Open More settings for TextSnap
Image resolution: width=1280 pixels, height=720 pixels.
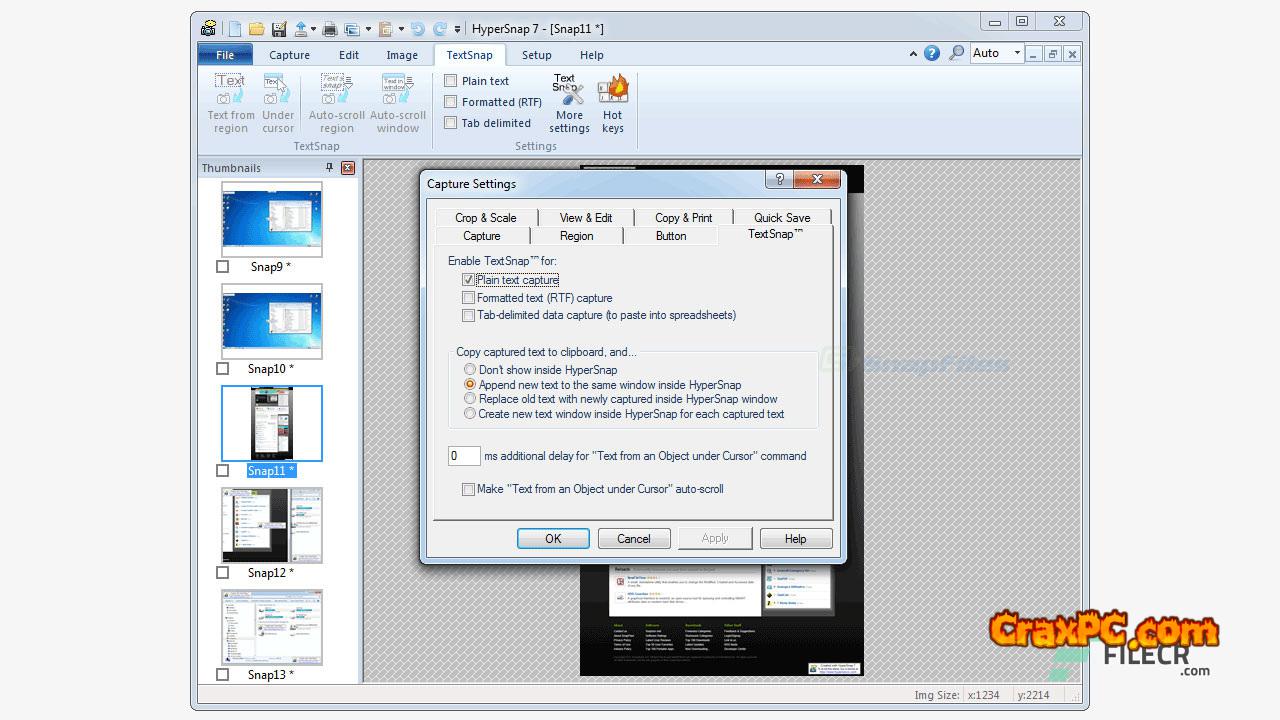(569, 103)
